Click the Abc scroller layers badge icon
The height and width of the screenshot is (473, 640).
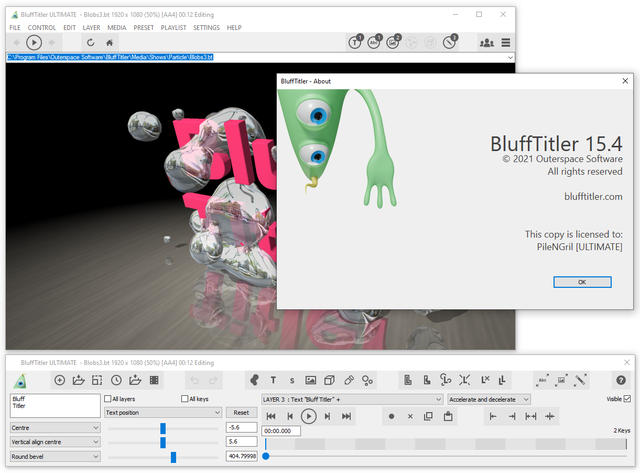[x=374, y=42]
